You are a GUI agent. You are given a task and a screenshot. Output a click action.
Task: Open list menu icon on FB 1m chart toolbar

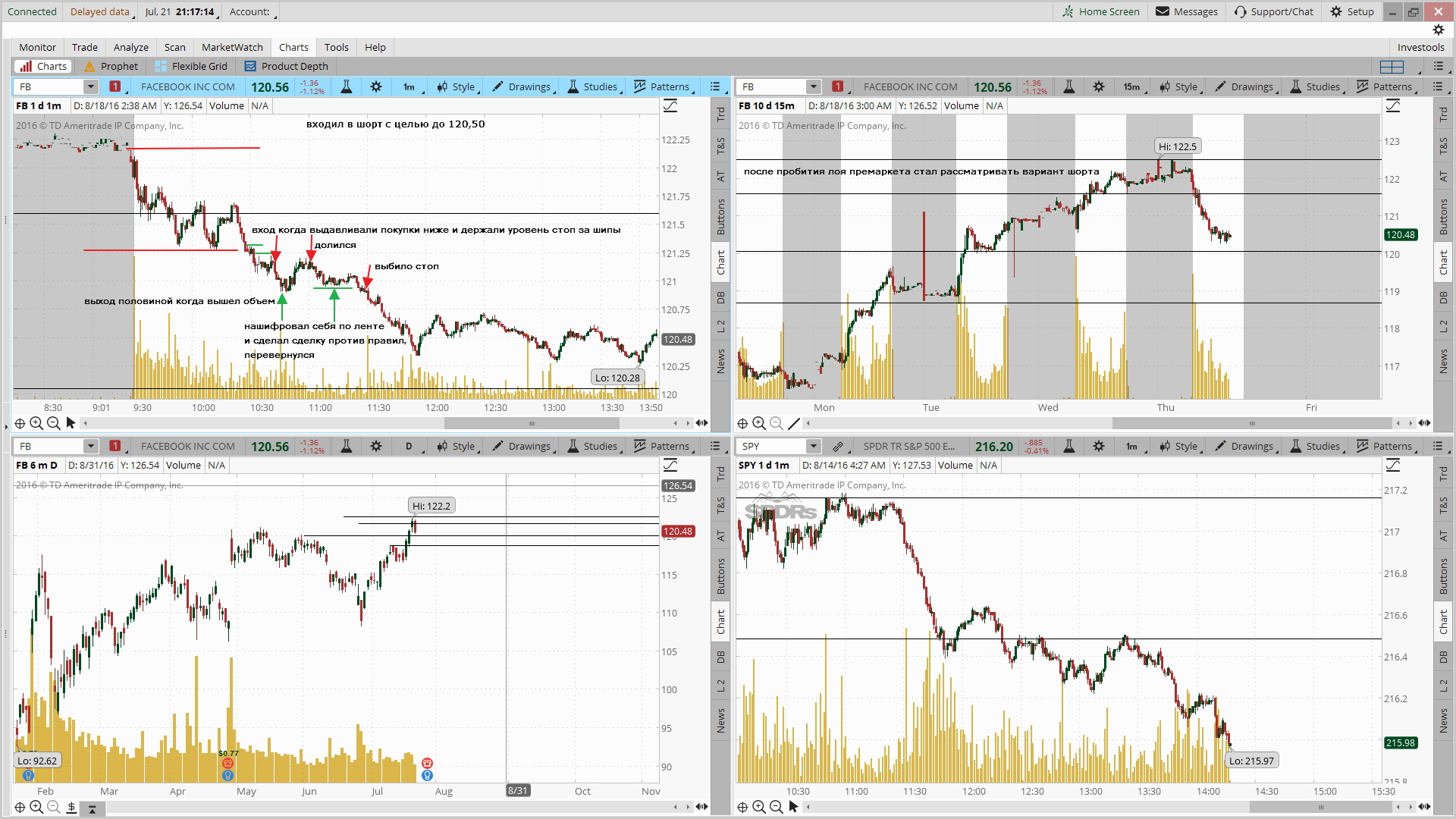click(715, 86)
